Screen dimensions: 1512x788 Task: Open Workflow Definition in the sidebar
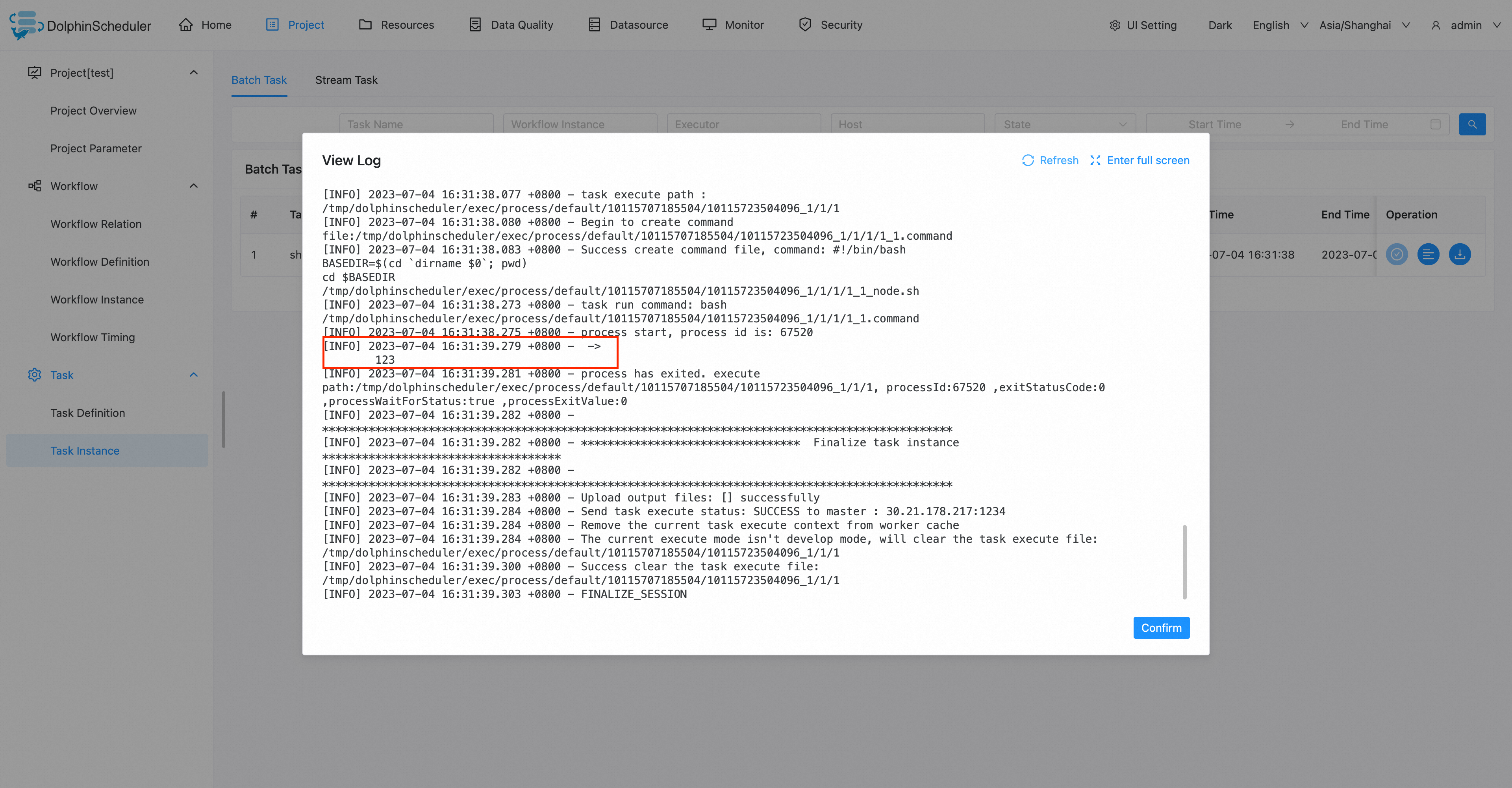pos(100,262)
